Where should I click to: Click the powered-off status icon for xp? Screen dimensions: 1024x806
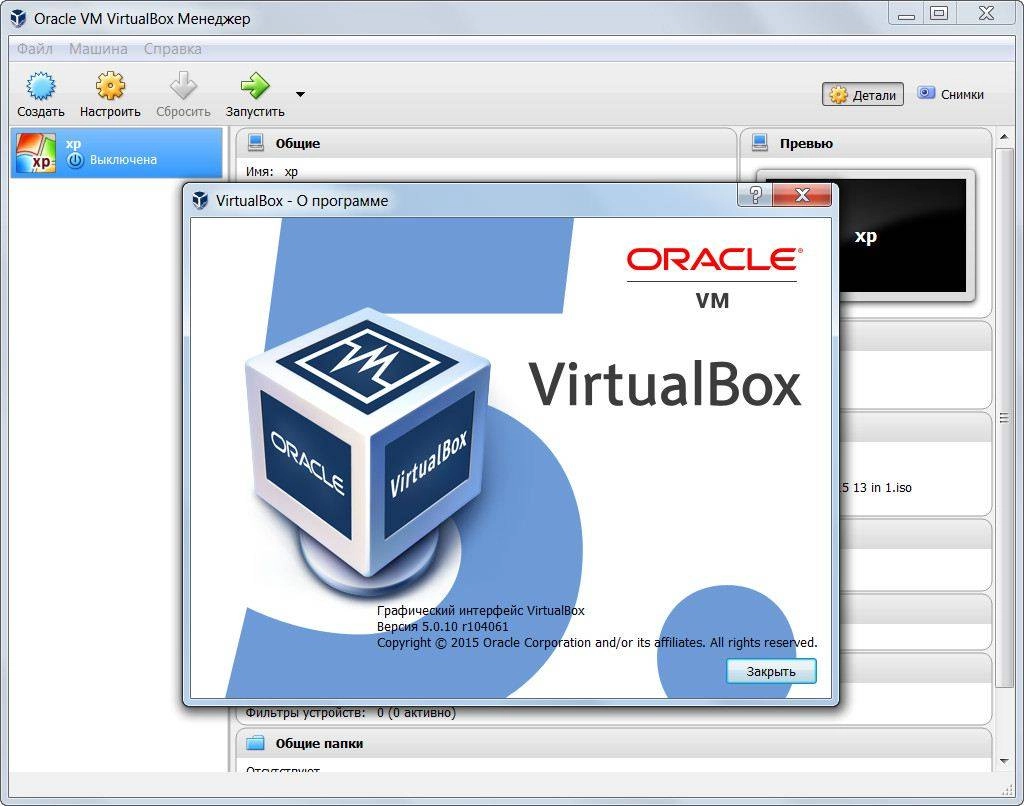tap(75, 160)
